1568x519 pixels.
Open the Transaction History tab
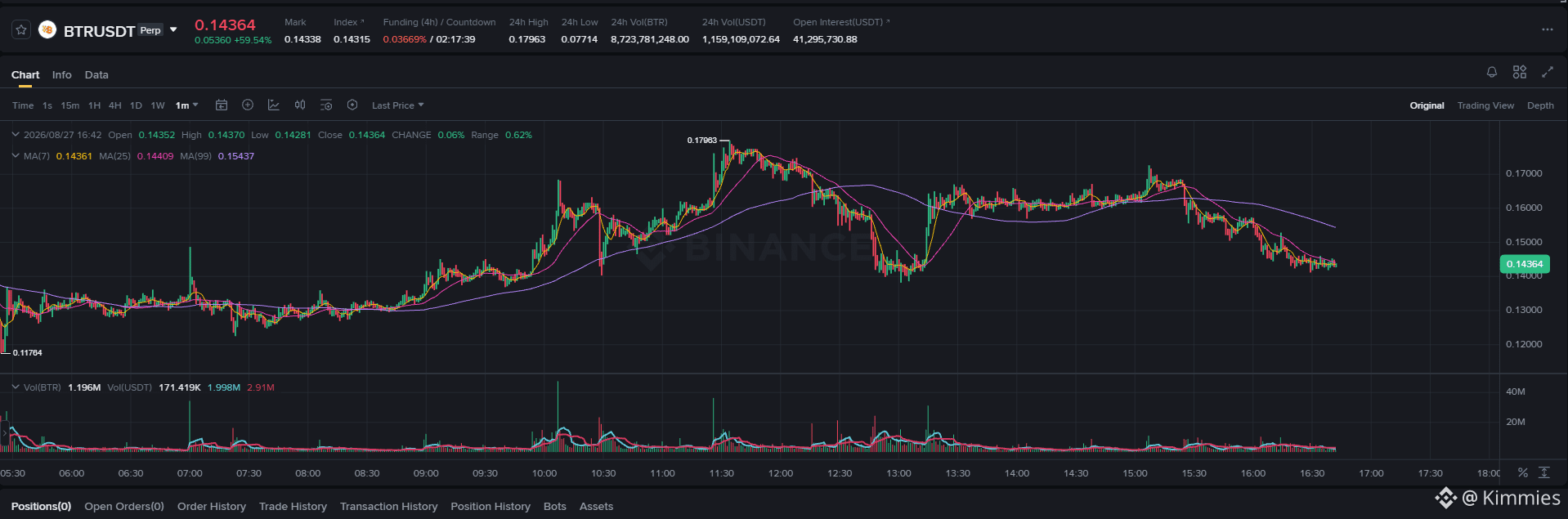click(x=389, y=507)
